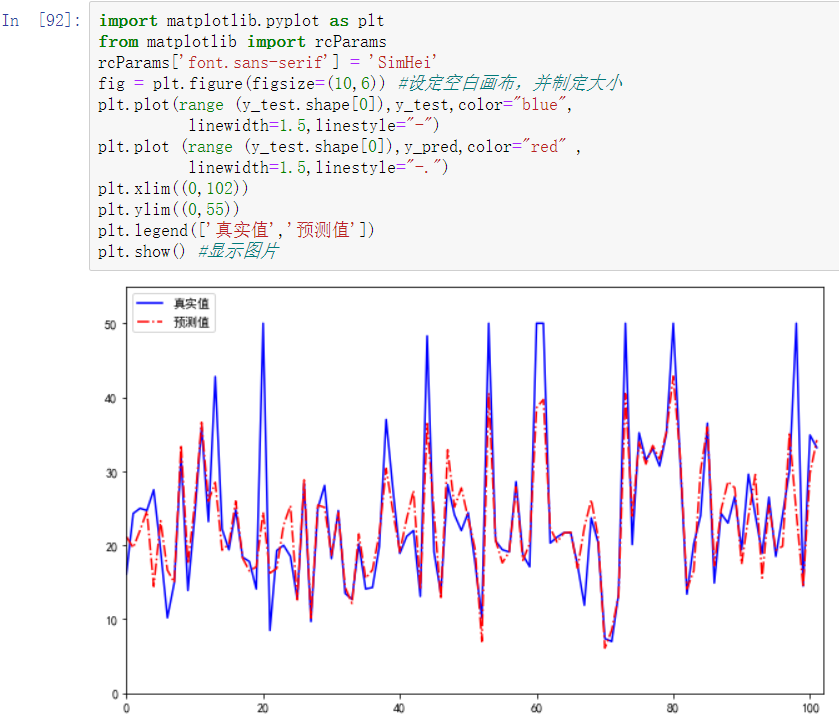
Task: Click the blue line sample in the legend
Action: pos(150,303)
